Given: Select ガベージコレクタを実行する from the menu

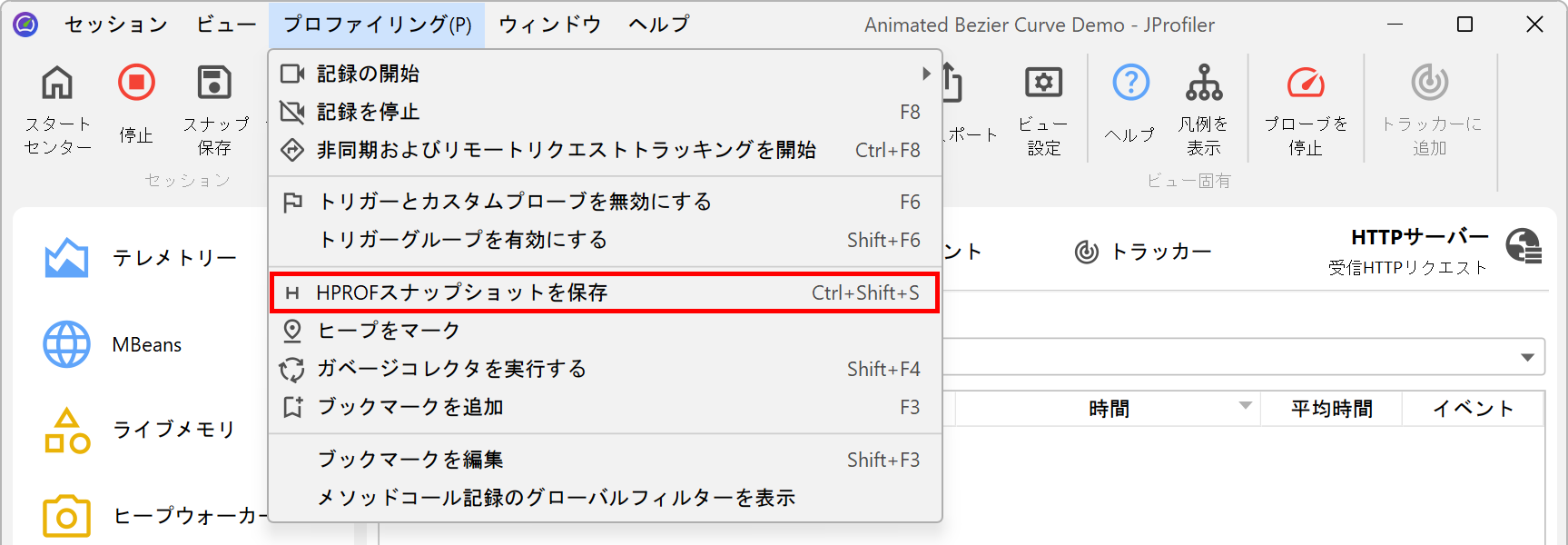Looking at the screenshot, I should click(451, 369).
